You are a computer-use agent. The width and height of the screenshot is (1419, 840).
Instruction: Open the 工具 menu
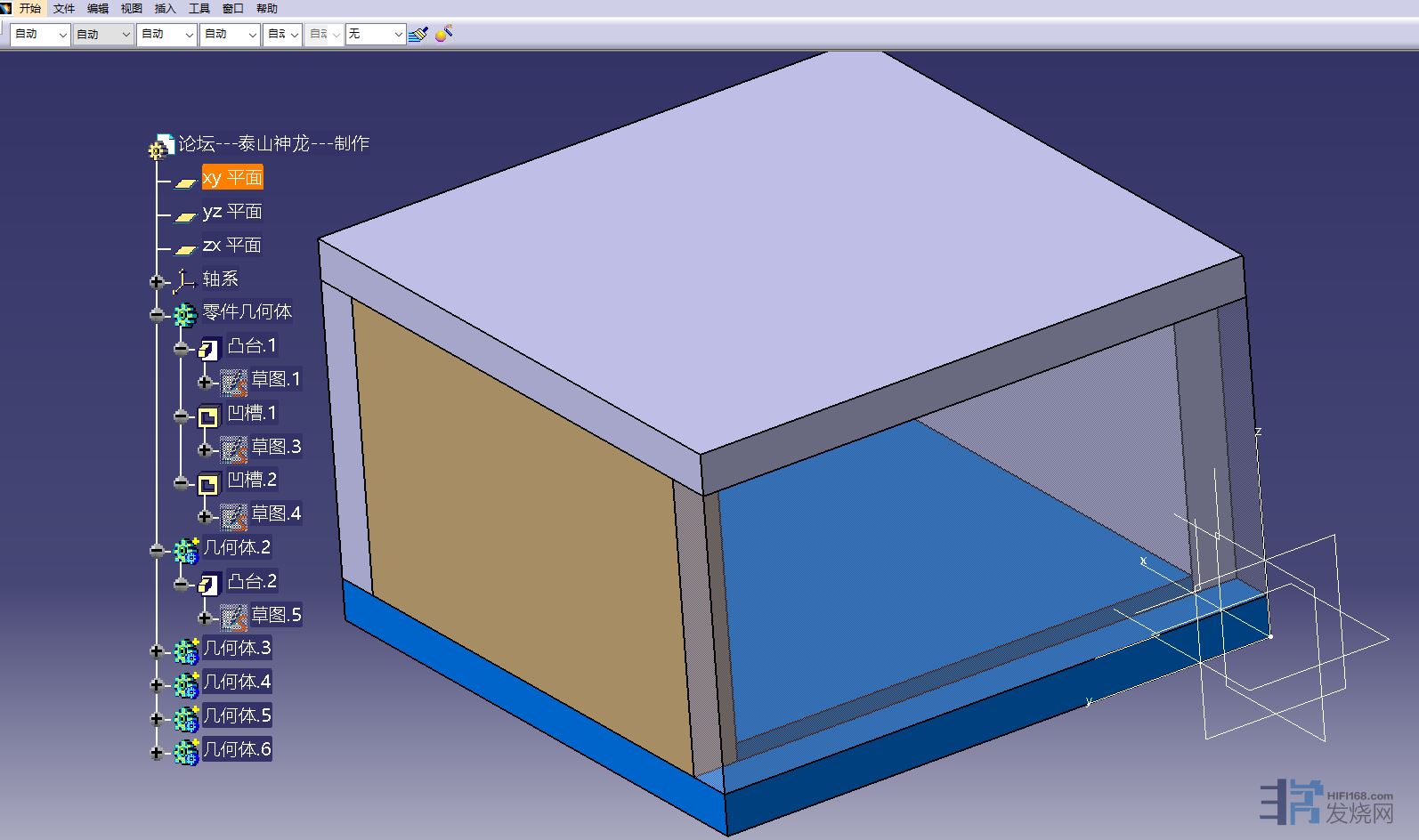199,8
